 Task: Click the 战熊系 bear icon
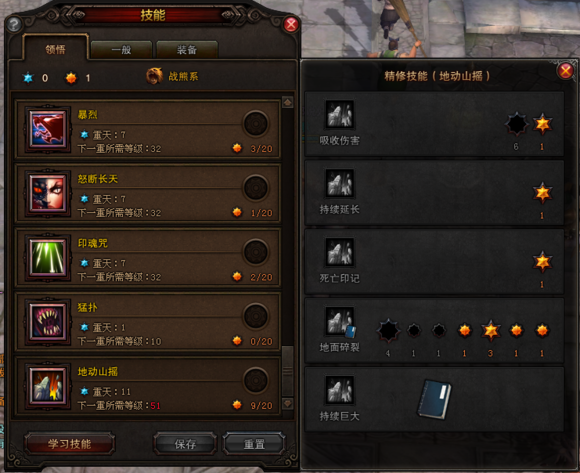coord(154,76)
